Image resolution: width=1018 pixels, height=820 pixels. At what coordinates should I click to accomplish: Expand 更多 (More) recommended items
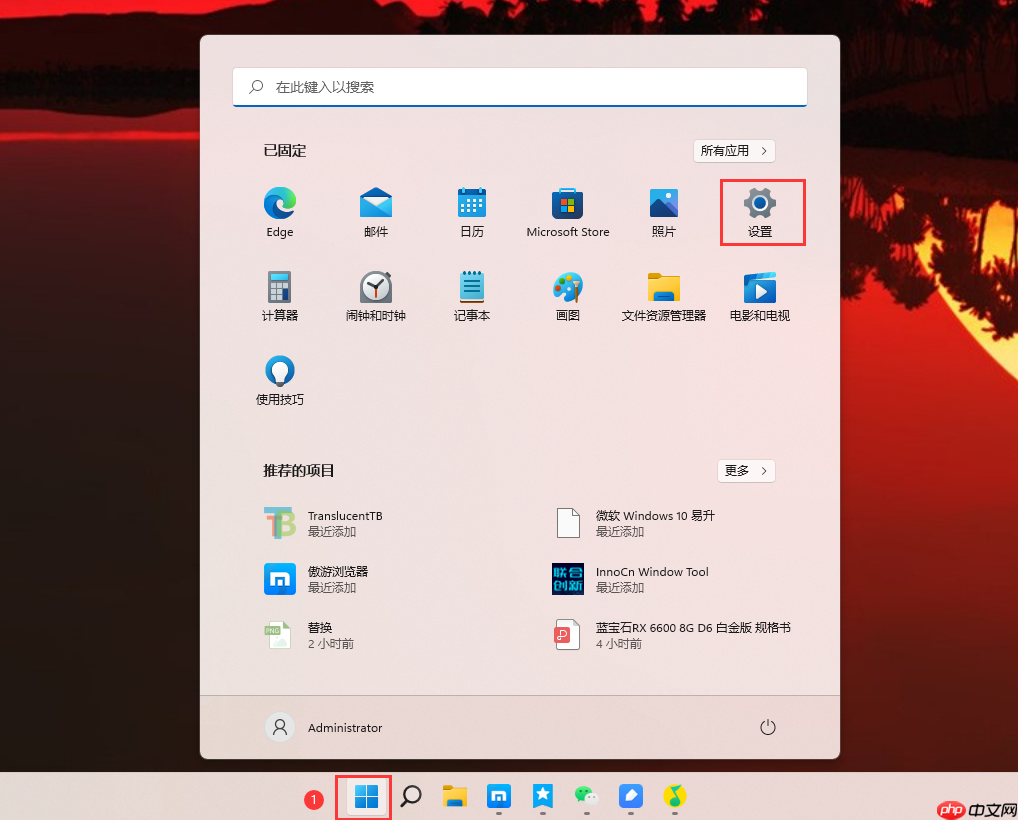[746, 470]
